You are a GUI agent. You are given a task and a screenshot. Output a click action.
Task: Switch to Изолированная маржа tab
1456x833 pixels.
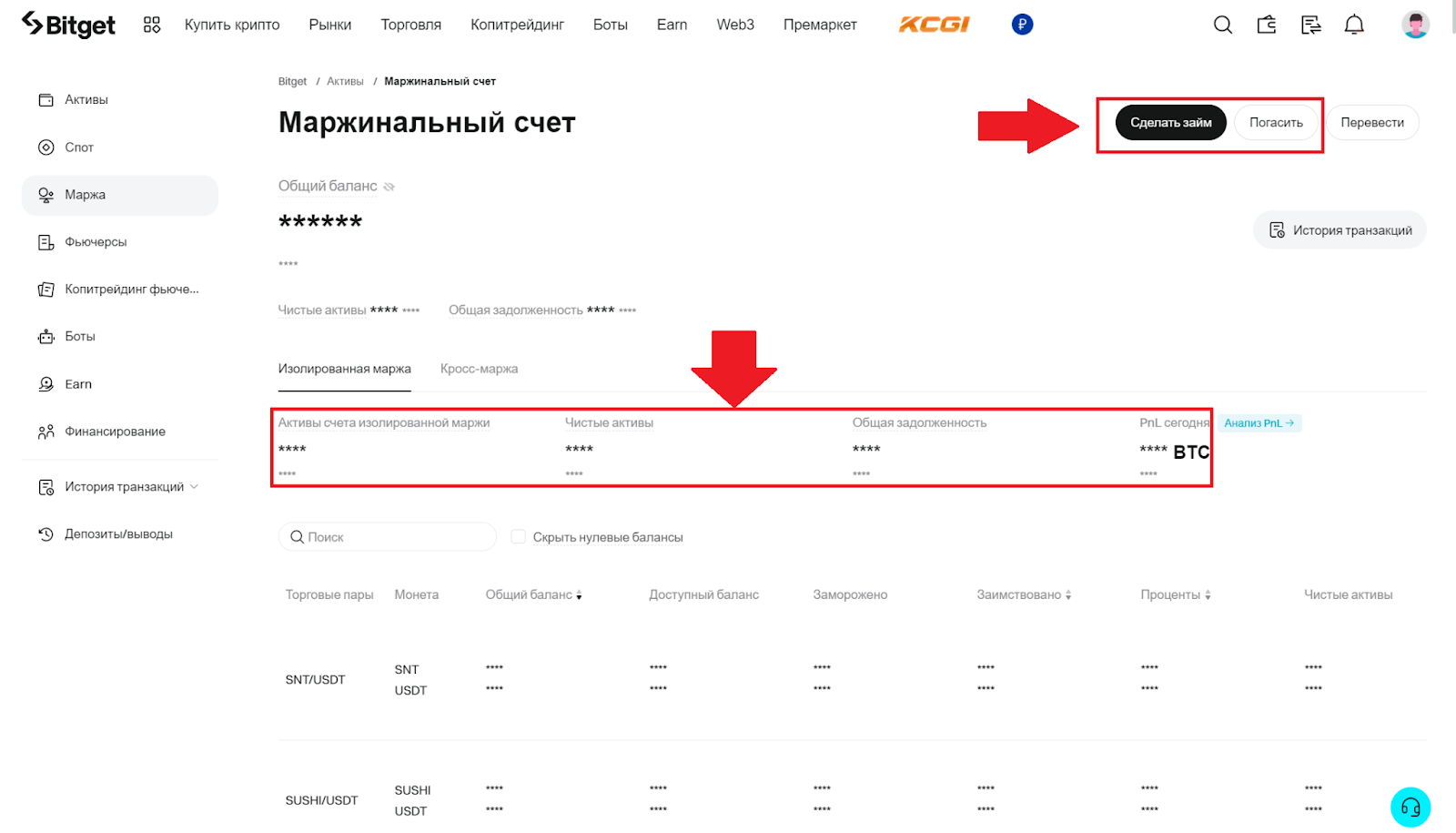point(345,369)
